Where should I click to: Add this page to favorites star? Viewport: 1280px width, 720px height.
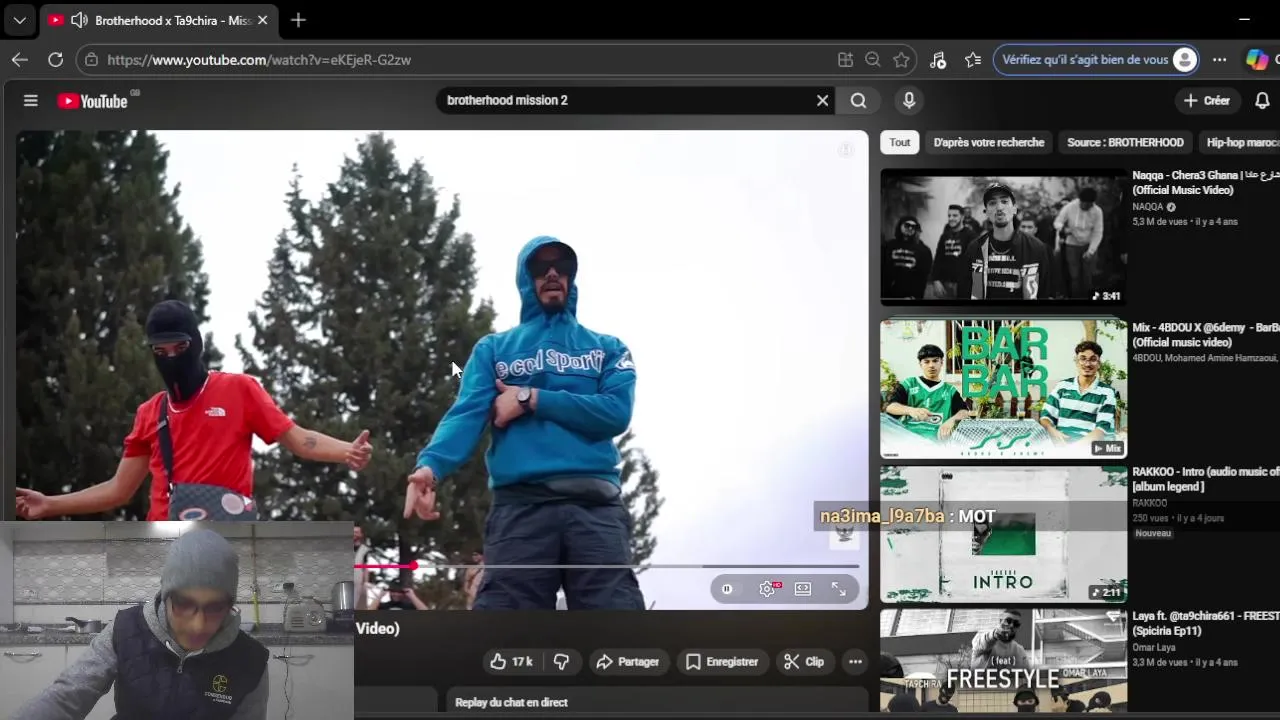pos(901,60)
